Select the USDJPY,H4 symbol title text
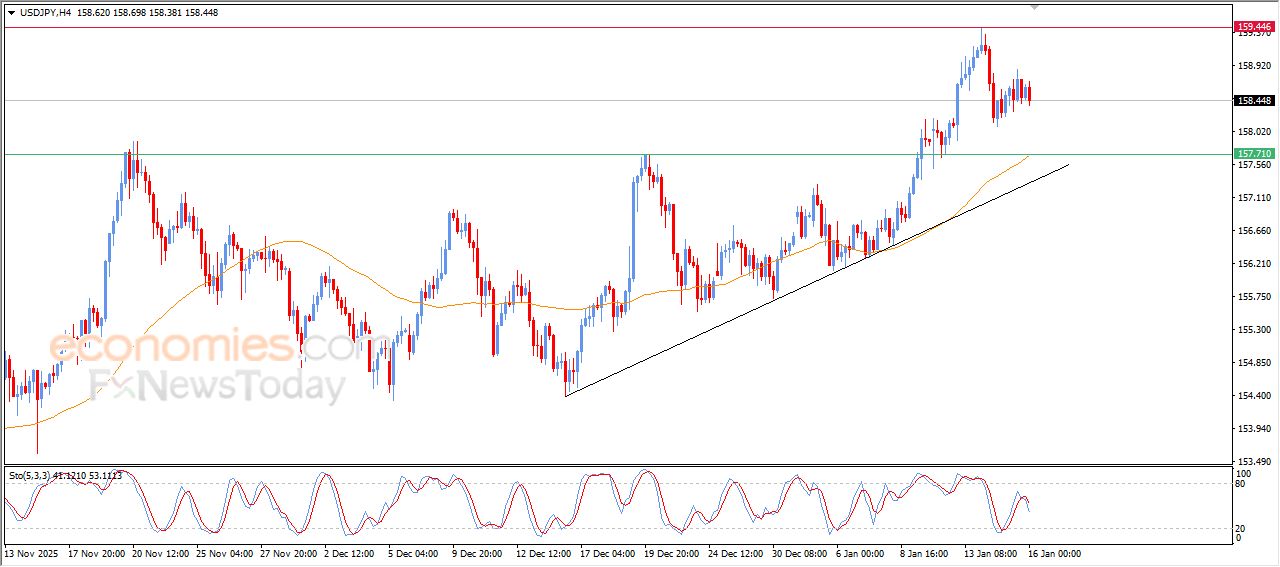 46,13
